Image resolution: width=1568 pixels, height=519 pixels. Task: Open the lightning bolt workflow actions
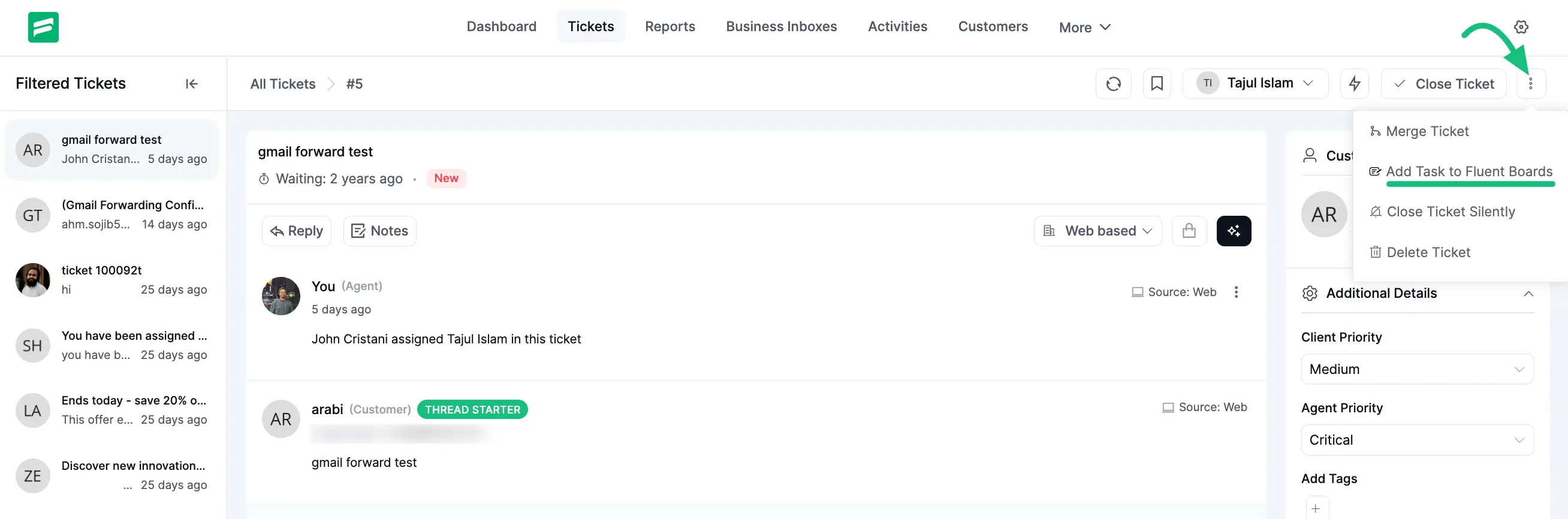tap(1355, 84)
